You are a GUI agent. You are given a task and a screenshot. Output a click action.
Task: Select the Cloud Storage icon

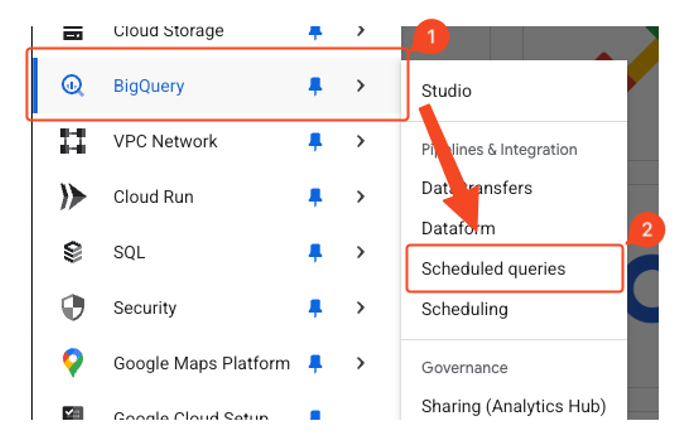pos(72,33)
